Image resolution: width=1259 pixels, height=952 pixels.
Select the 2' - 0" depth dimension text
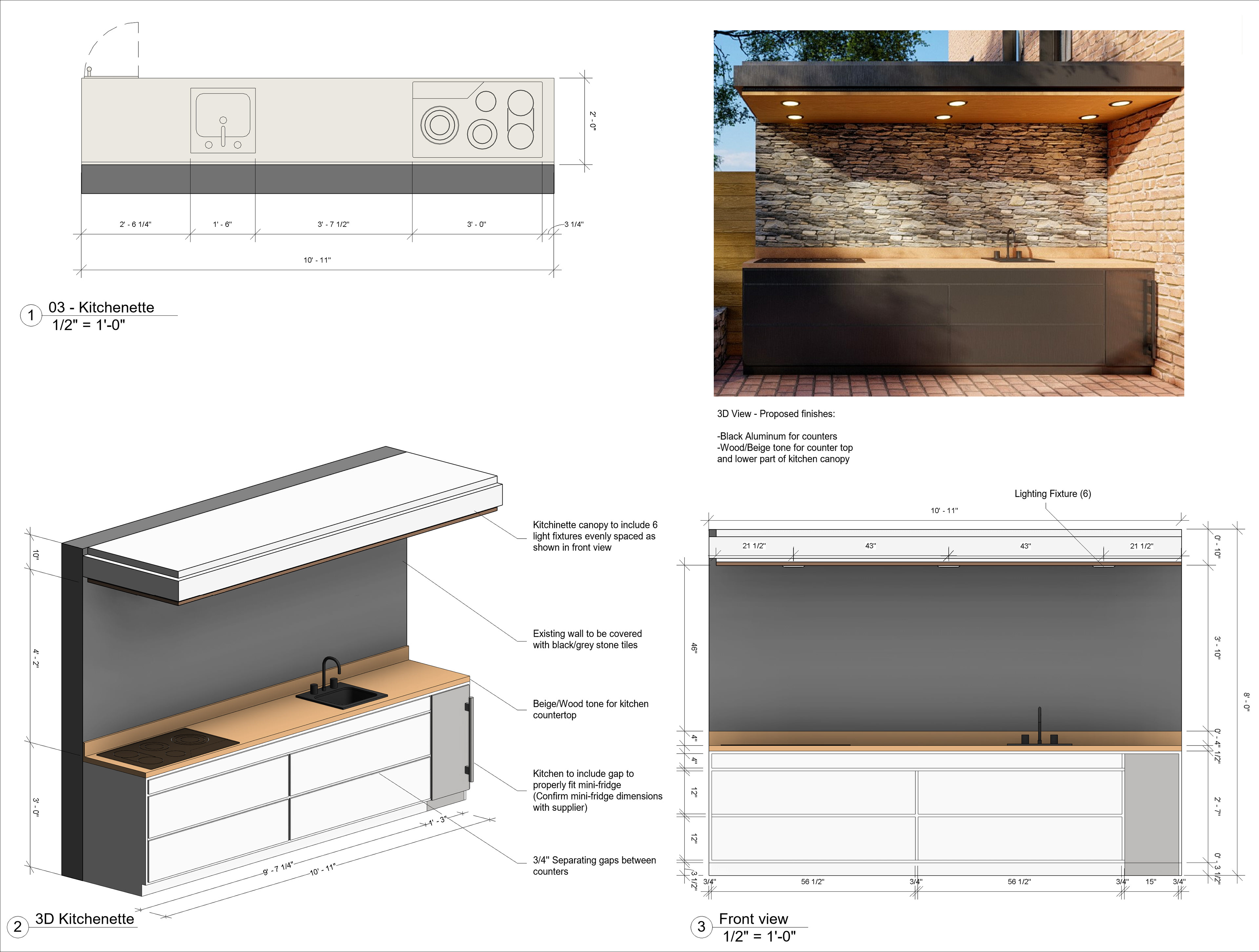(x=592, y=121)
